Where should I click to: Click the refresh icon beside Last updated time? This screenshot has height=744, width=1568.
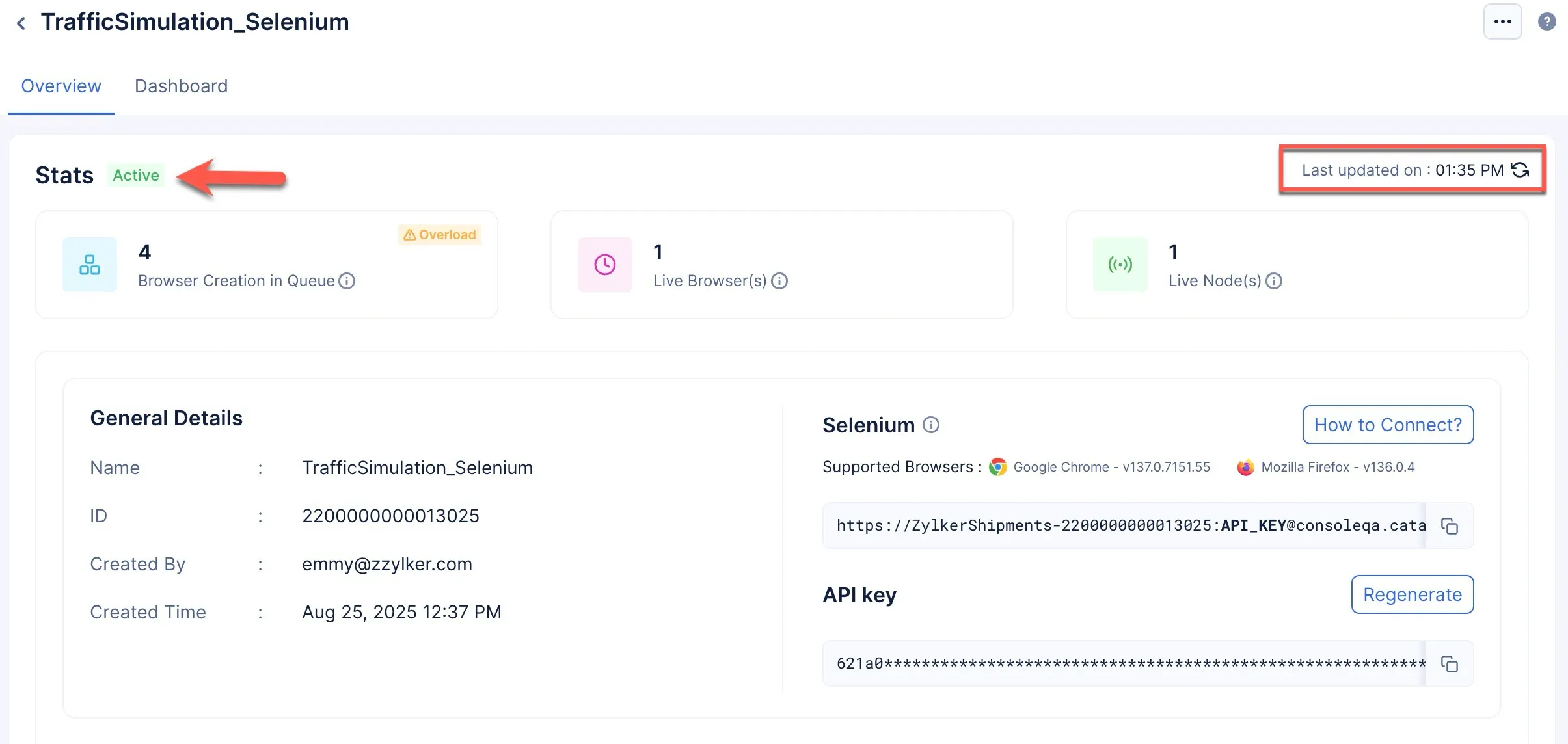pos(1521,170)
